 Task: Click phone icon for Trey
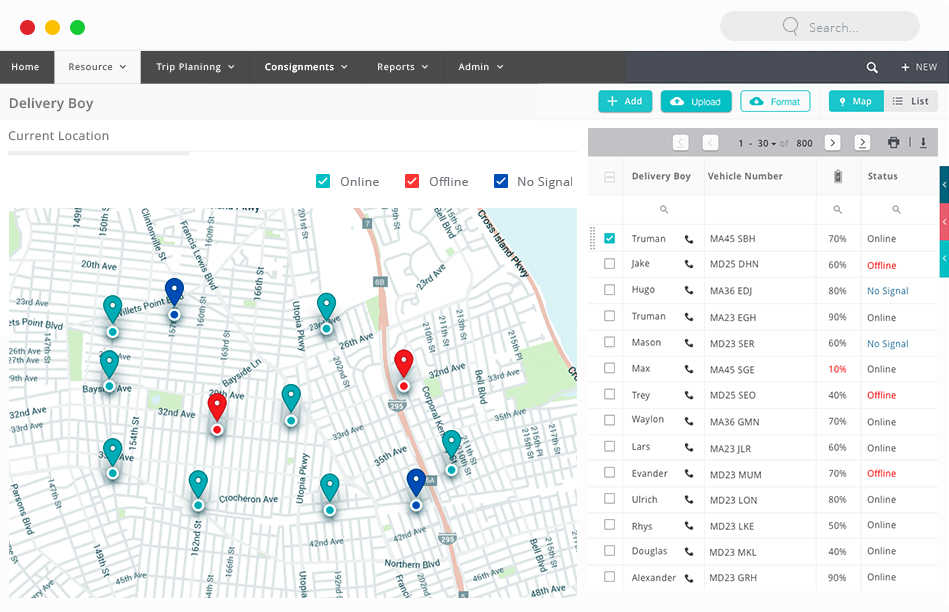coord(689,395)
